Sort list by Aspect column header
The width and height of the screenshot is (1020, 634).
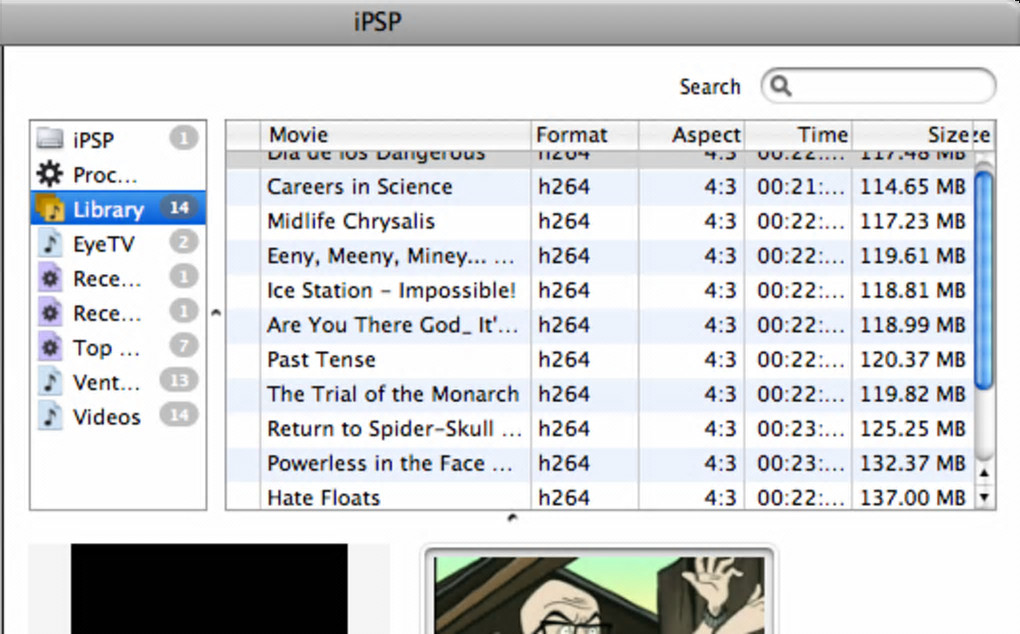[x=692, y=135]
